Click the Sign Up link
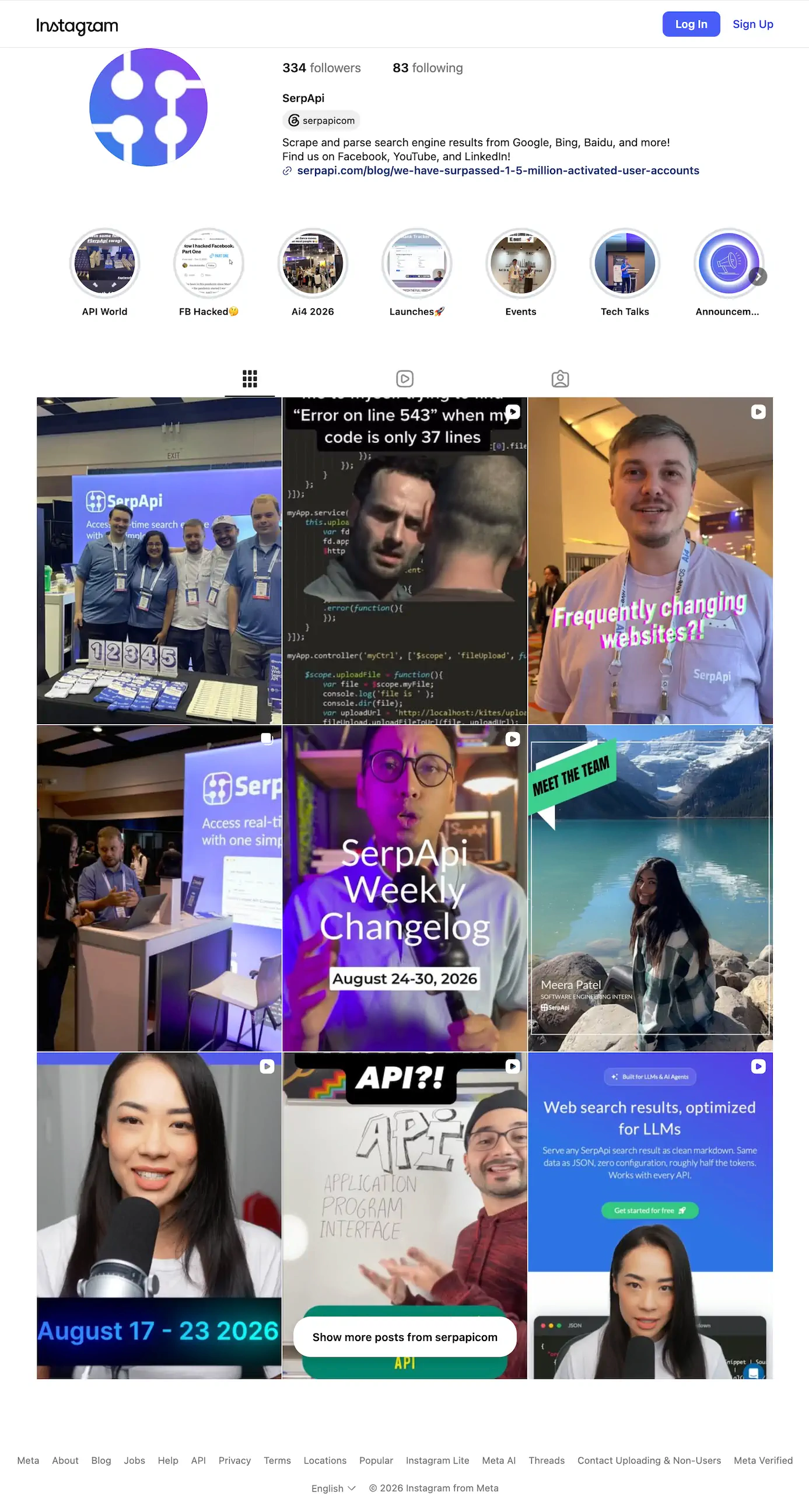The width and height of the screenshot is (809, 1512). [752, 24]
